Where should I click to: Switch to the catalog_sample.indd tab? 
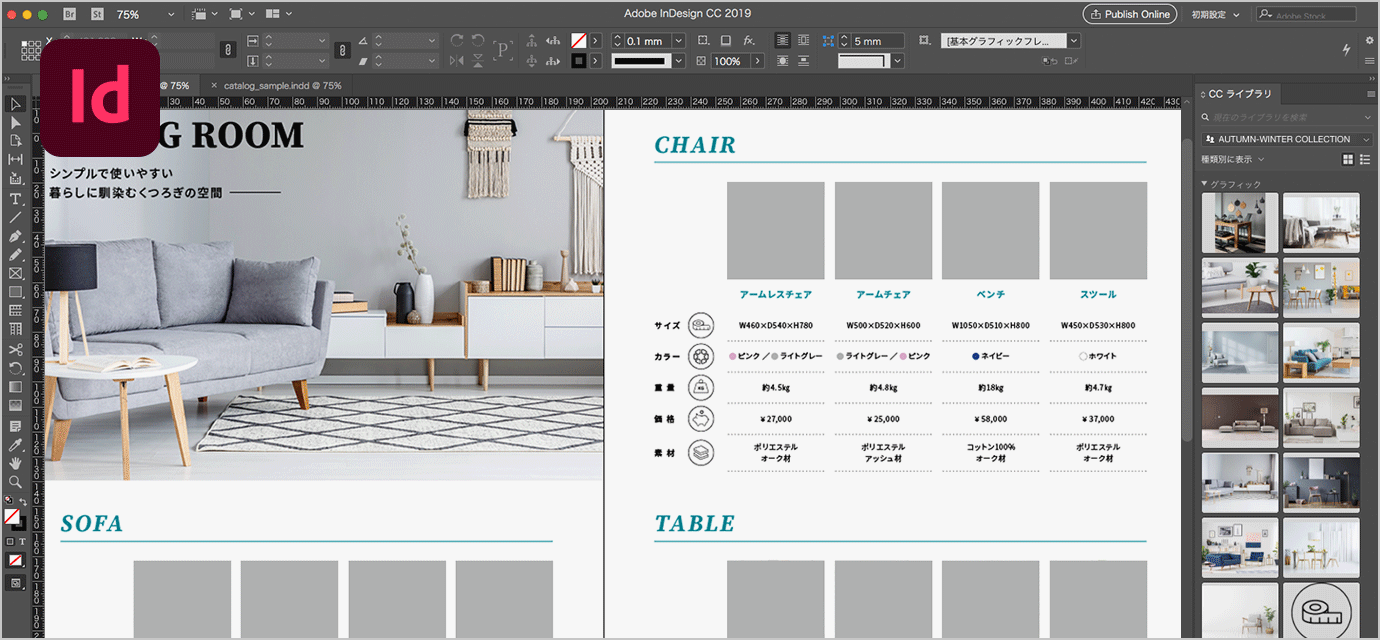[282, 86]
